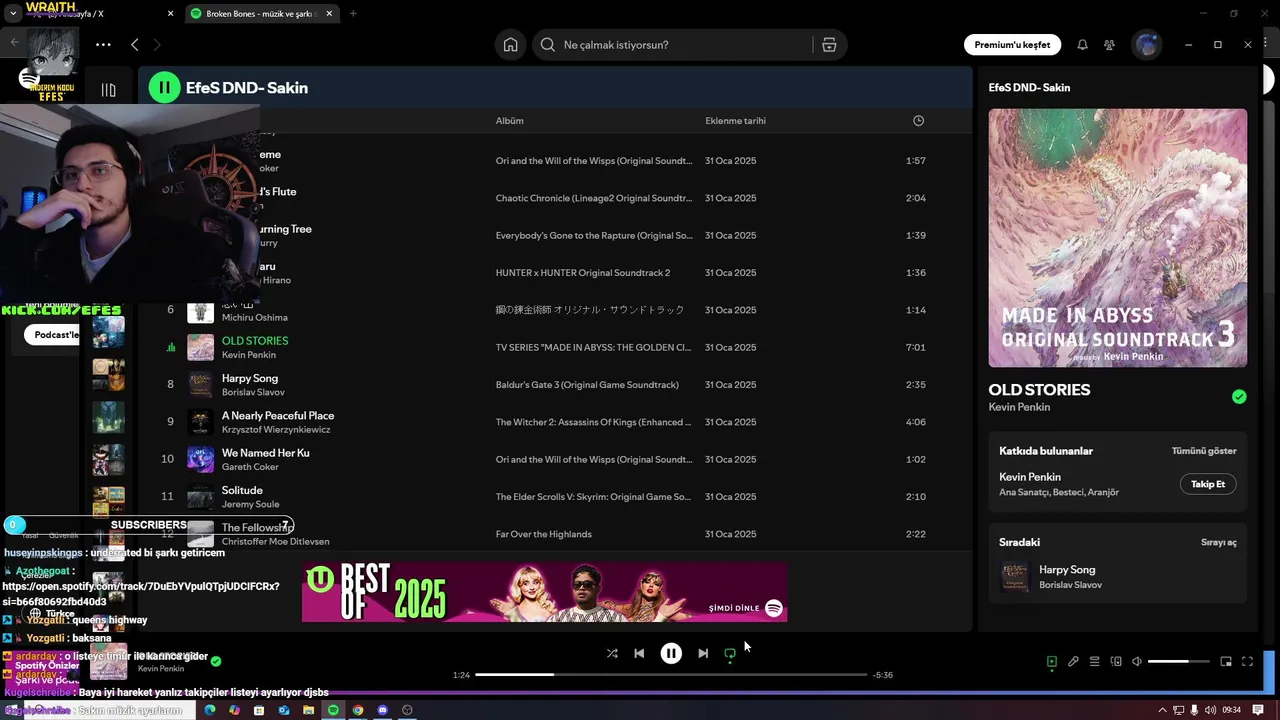Go to Spotify Home icon

click(x=510, y=45)
